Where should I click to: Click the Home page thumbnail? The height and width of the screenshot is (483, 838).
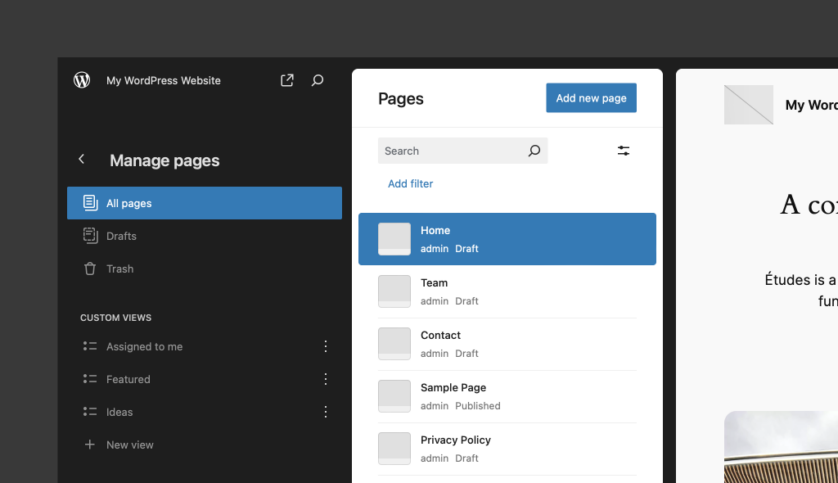point(394,239)
